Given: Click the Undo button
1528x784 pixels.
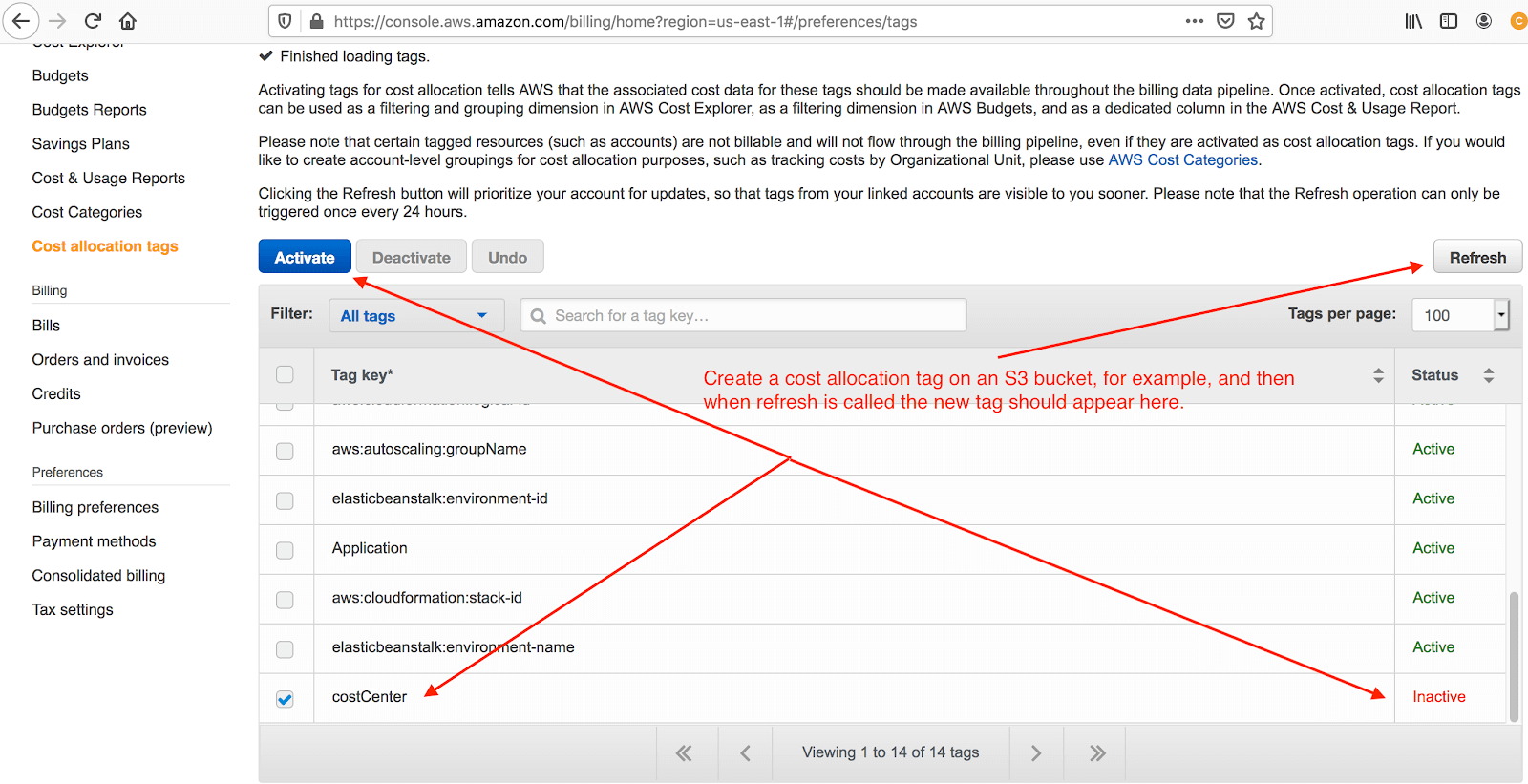Looking at the screenshot, I should pyautogui.click(x=508, y=257).
